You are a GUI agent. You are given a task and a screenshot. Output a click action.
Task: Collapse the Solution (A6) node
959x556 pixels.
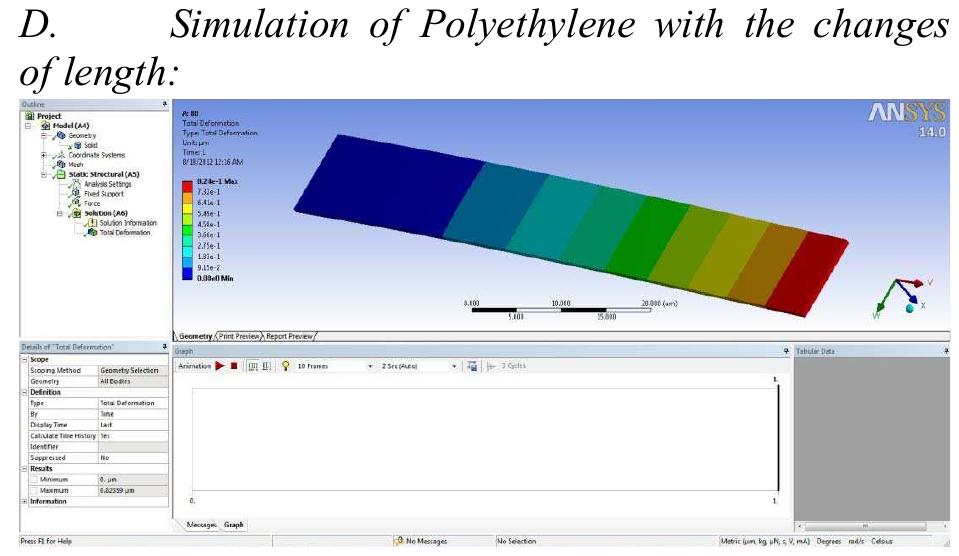pyautogui.click(x=59, y=214)
